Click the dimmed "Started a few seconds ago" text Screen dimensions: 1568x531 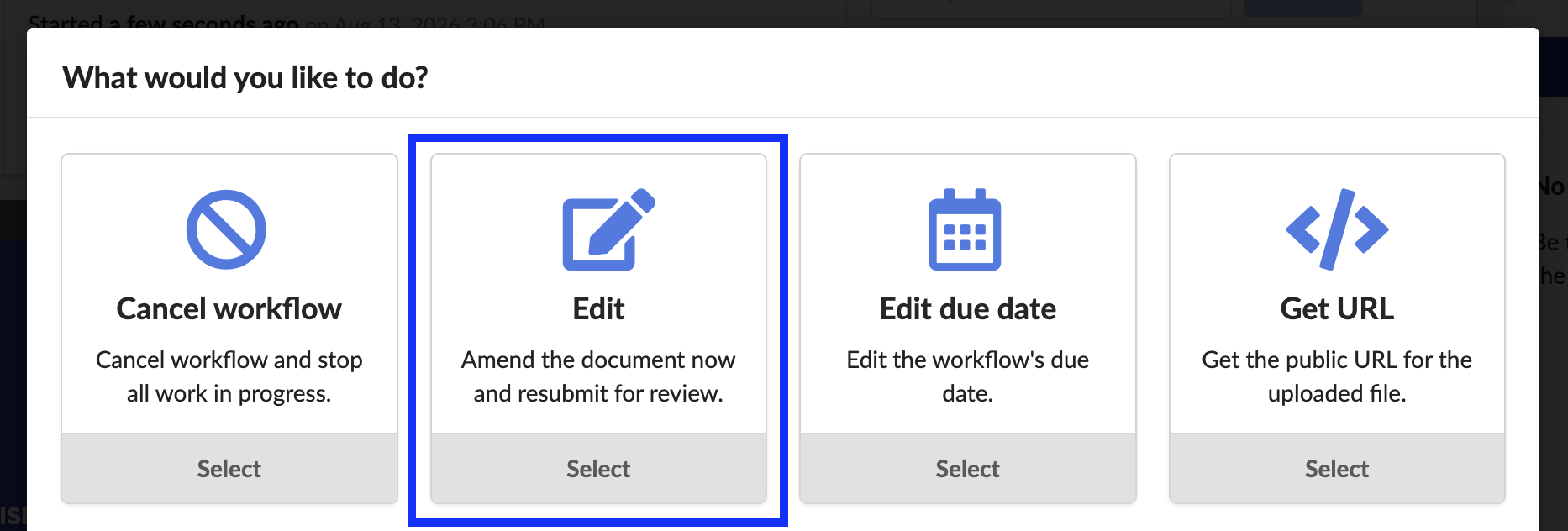point(164,20)
